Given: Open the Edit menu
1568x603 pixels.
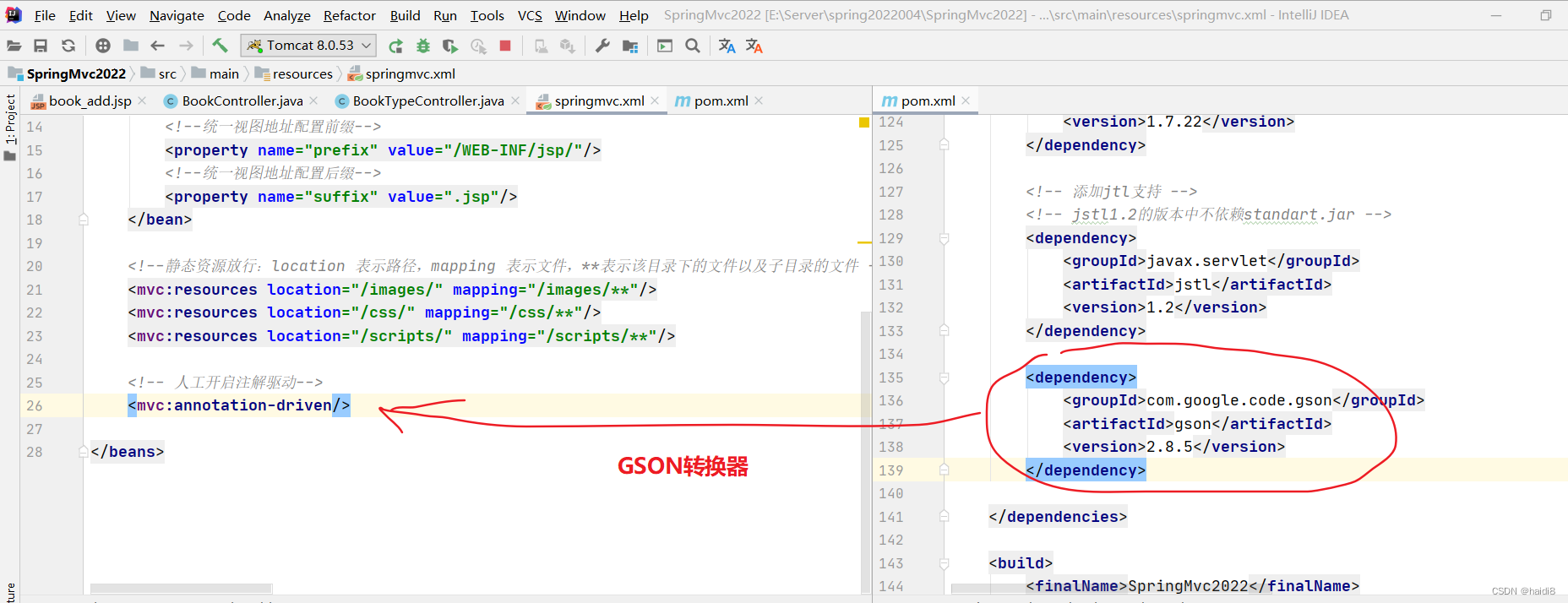Looking at the screenshot, I should [x=81, y=15].
